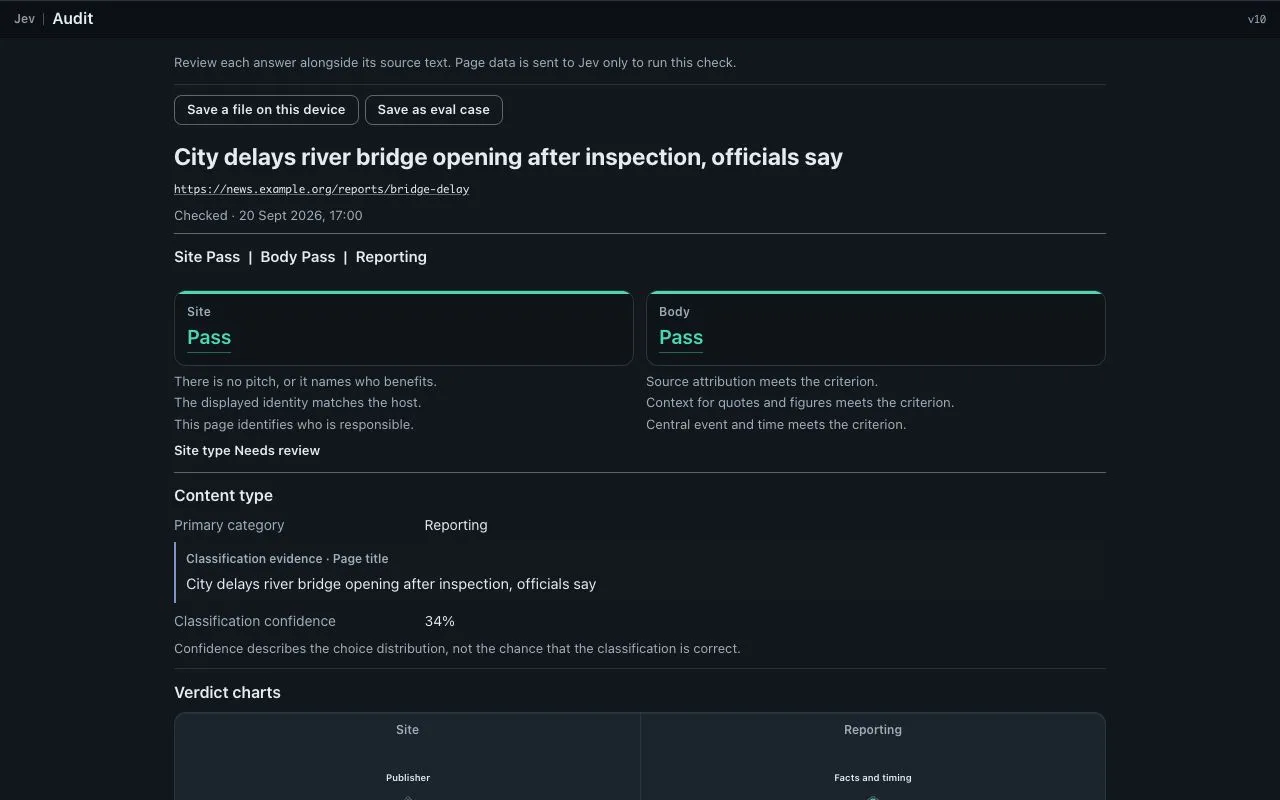Click the confidence explanation note

click(457, 649)
